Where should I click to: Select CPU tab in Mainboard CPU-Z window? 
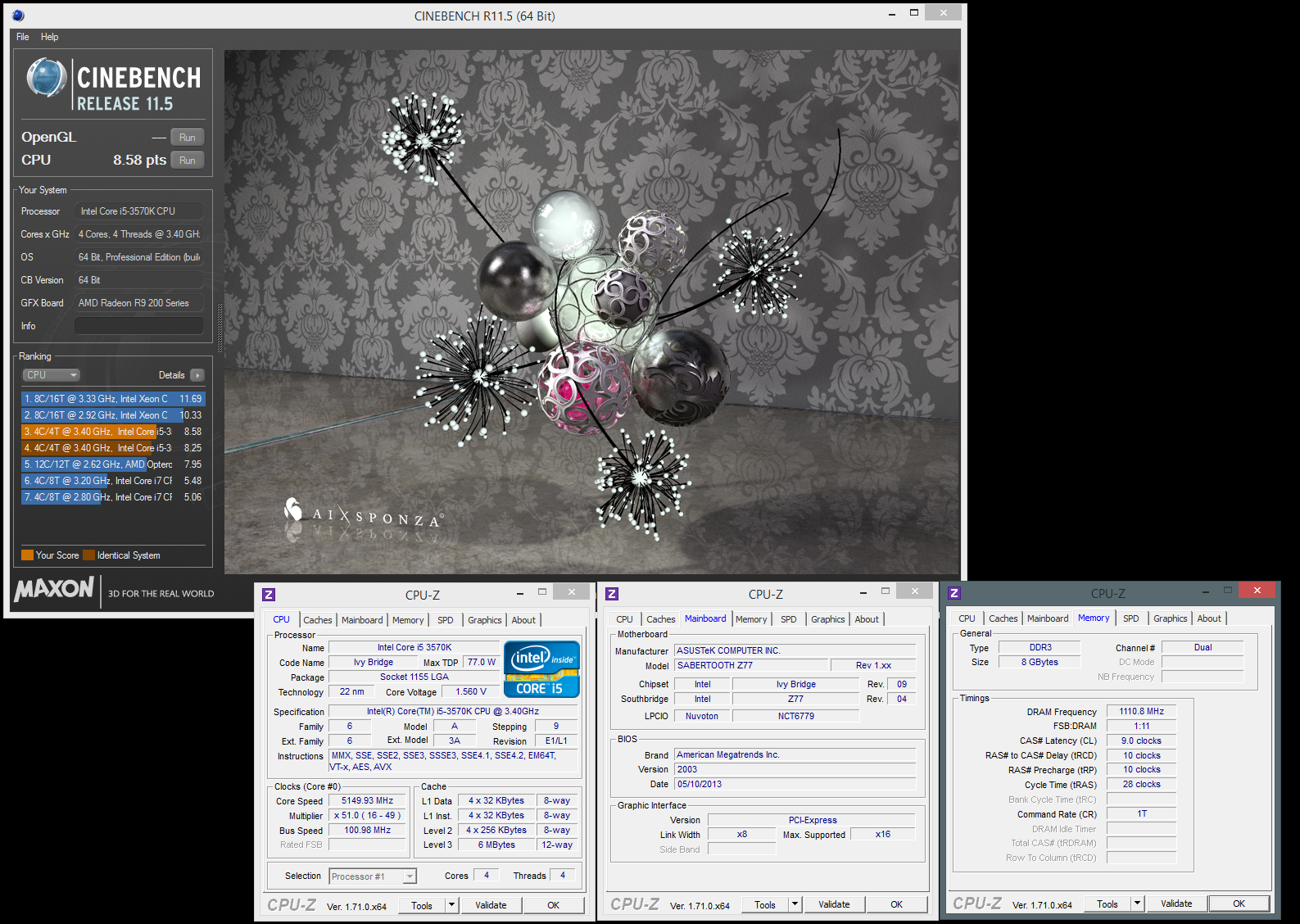coord(624,619)
